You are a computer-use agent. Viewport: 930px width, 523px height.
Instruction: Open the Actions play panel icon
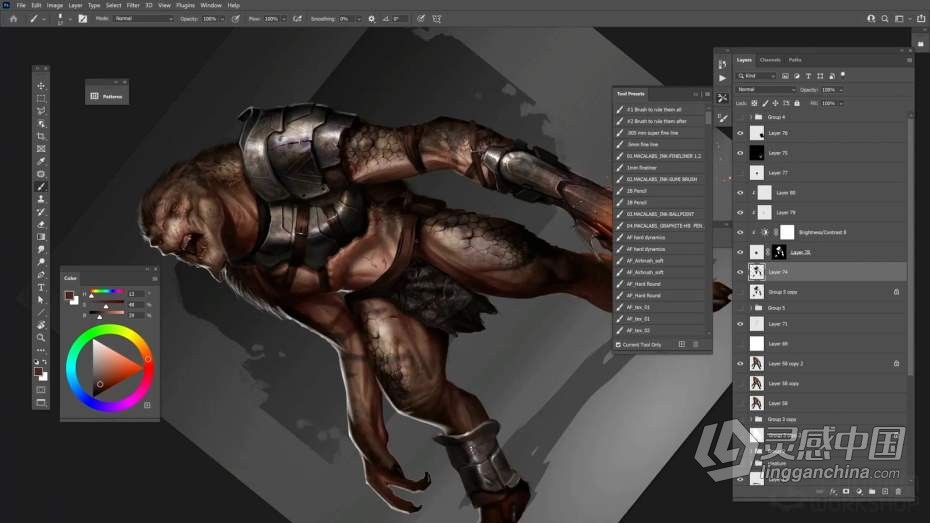(x=722, y=78)
